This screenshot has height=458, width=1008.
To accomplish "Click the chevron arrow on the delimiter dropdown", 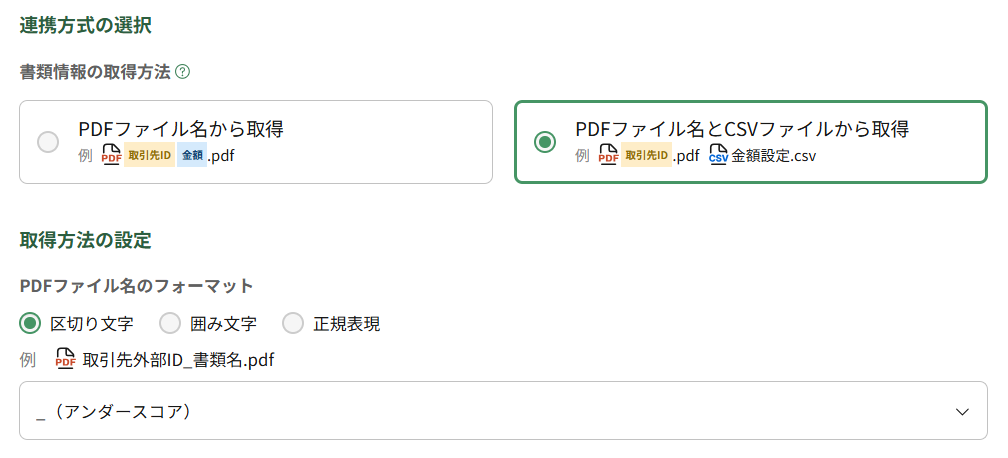I will tap(962, 411).
